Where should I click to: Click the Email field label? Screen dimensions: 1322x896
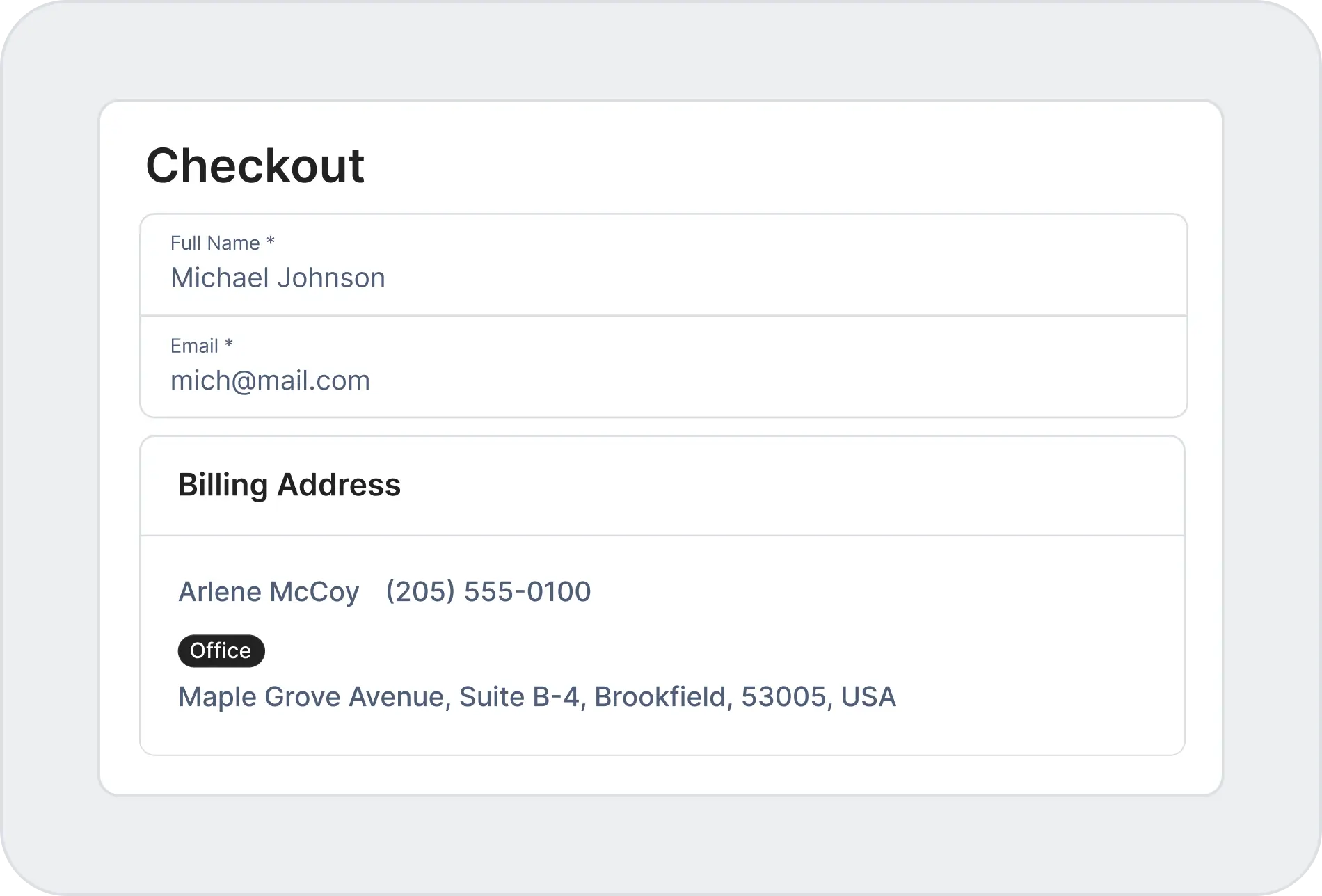tap(194, 346)
